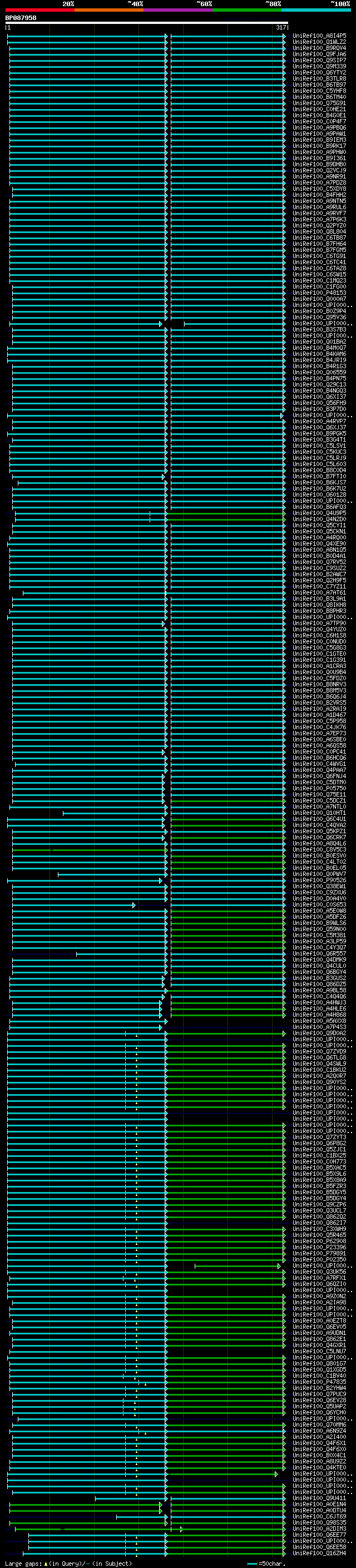The height and width of the screenshot is (1568, 356).
Task: Select label UniRef100_Q9U411
Action: coord(319,1498)
